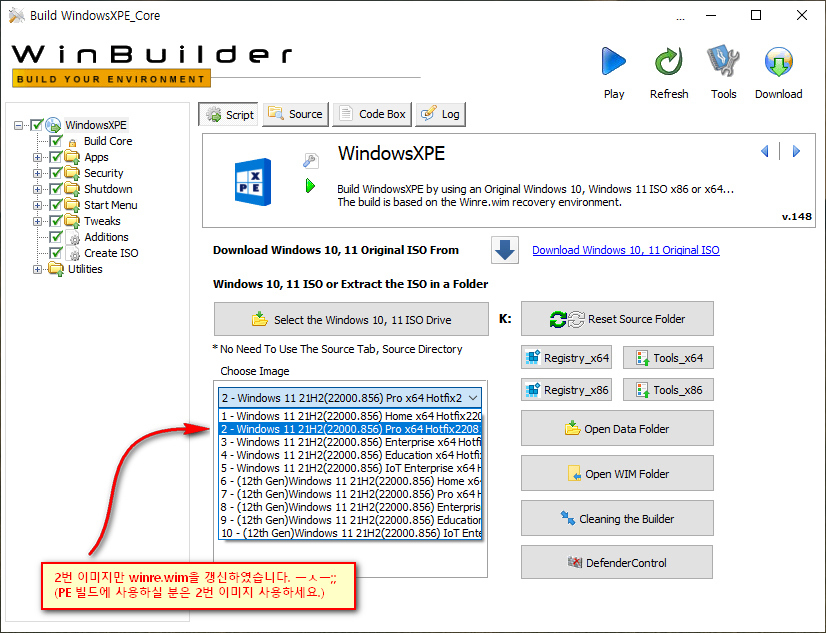The image size is (826, 633).
Task: Click the Download globe icon
Action: click(x=778, y=62)
